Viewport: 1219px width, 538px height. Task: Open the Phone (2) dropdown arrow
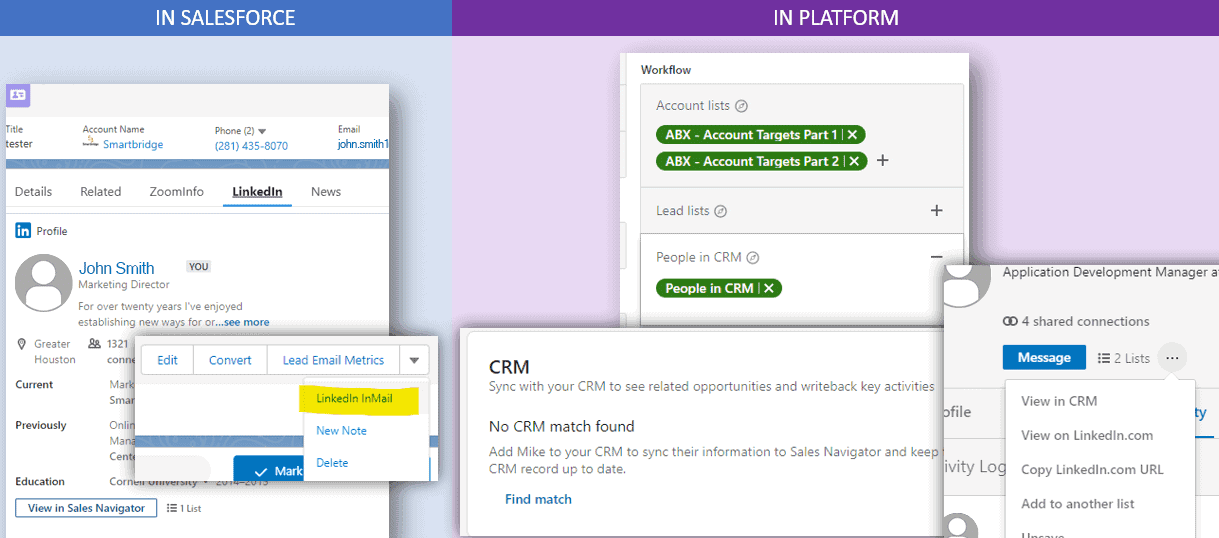tap(262, 131)
